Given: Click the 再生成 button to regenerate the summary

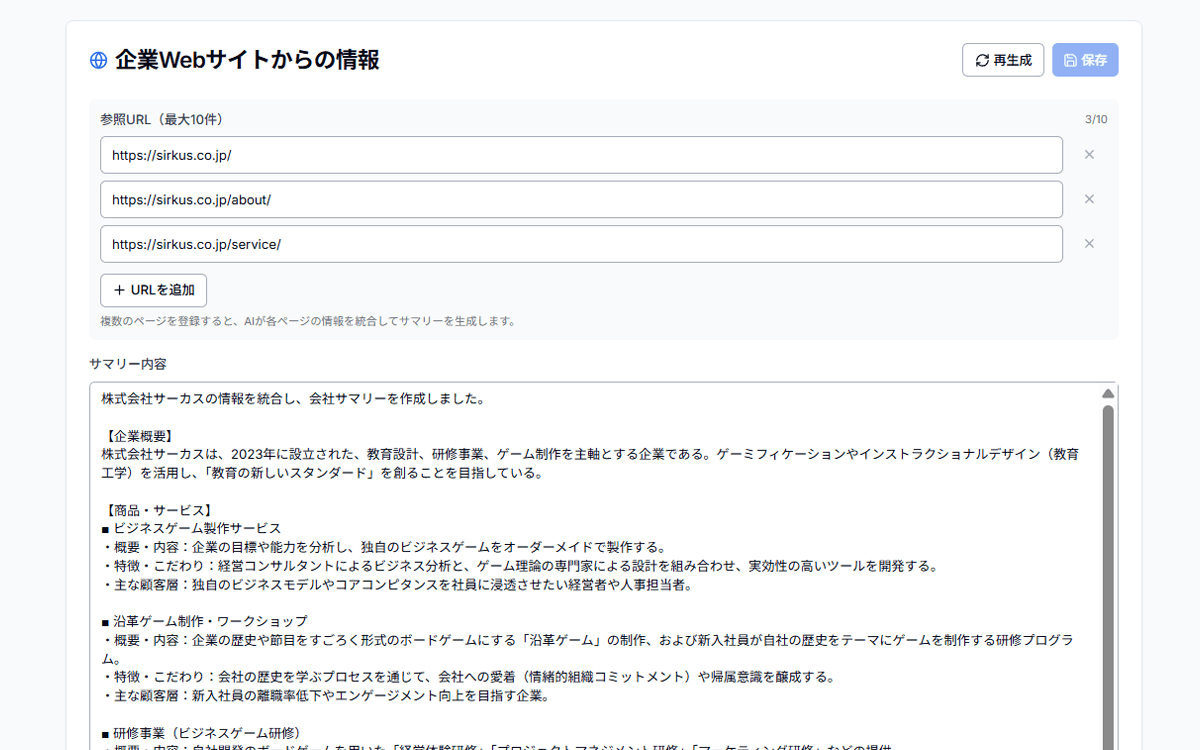Looking at the screenshot, I should click(1003, 59).
